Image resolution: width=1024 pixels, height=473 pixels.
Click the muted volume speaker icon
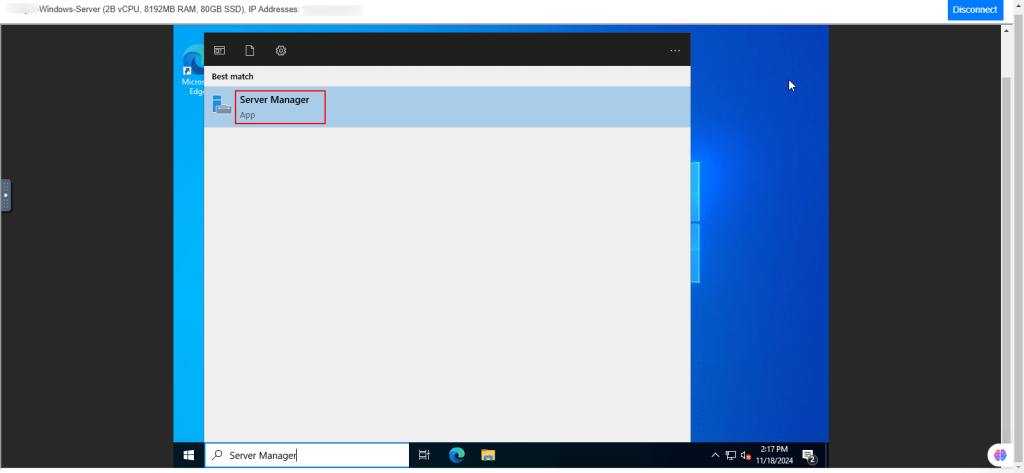746,455
